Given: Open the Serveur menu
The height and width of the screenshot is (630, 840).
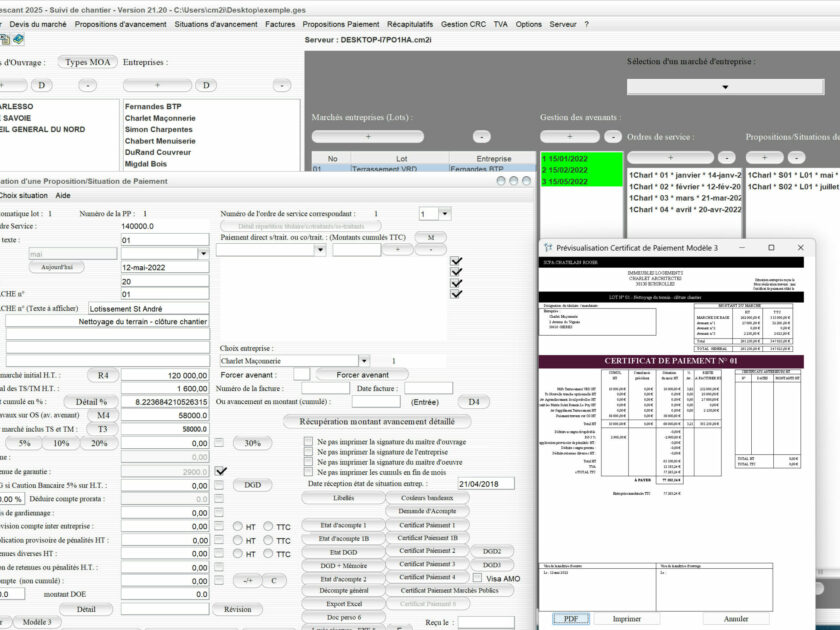Looking at the screenshot, I should click(x=562, y=24).
